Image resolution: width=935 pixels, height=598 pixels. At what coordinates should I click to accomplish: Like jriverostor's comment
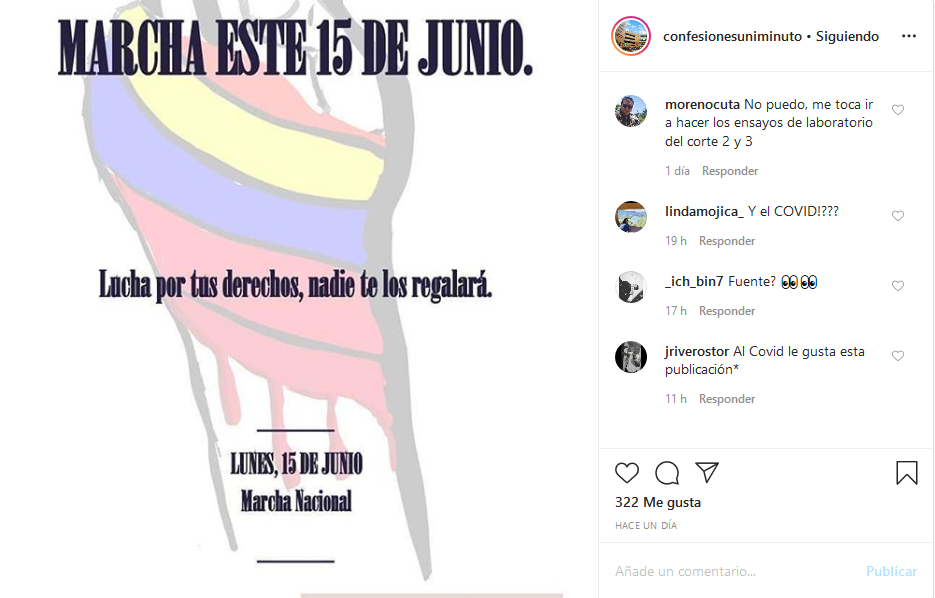[x=898, y=356]
